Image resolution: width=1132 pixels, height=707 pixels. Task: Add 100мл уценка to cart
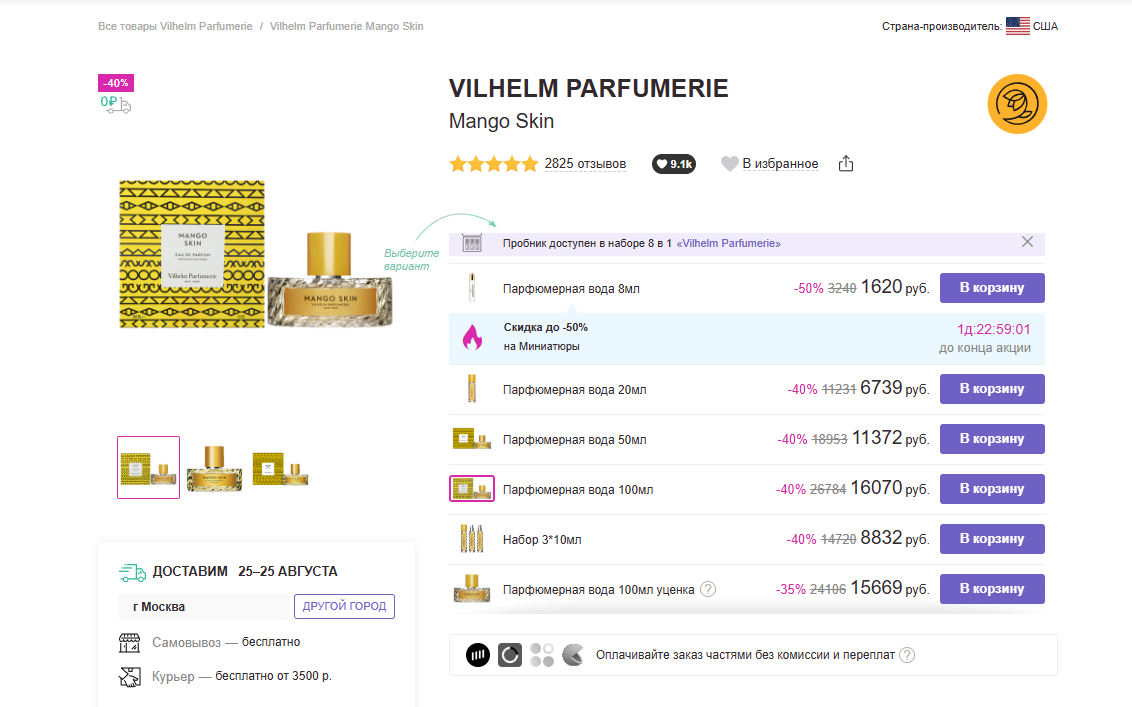click(992, 589)
